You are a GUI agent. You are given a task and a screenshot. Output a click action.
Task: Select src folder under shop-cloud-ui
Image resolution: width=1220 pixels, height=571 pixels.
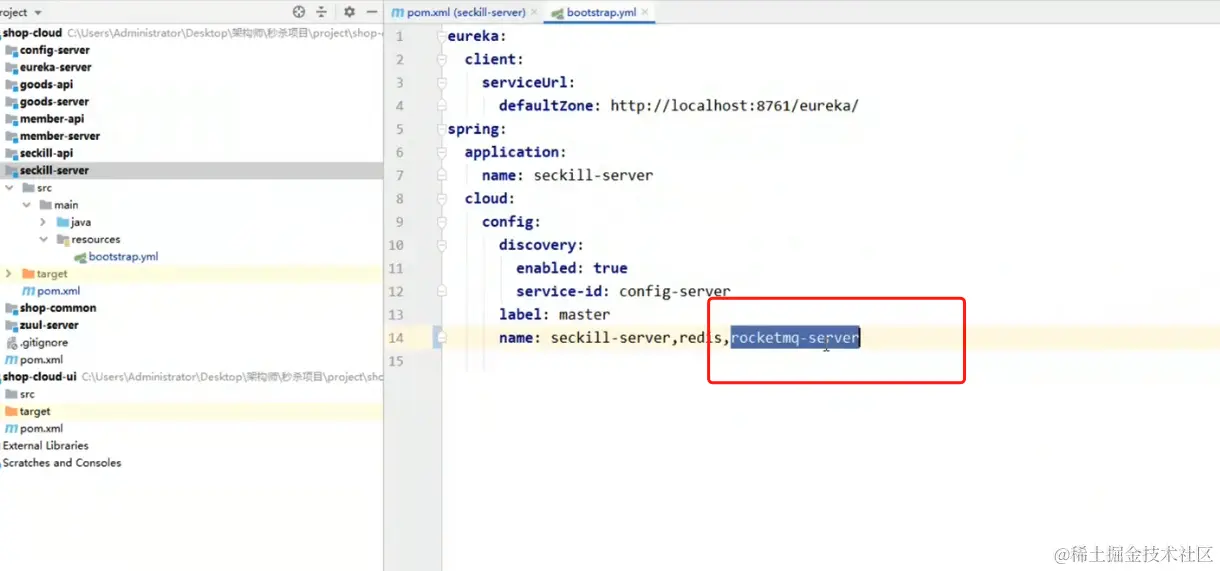tap(27, 394)
